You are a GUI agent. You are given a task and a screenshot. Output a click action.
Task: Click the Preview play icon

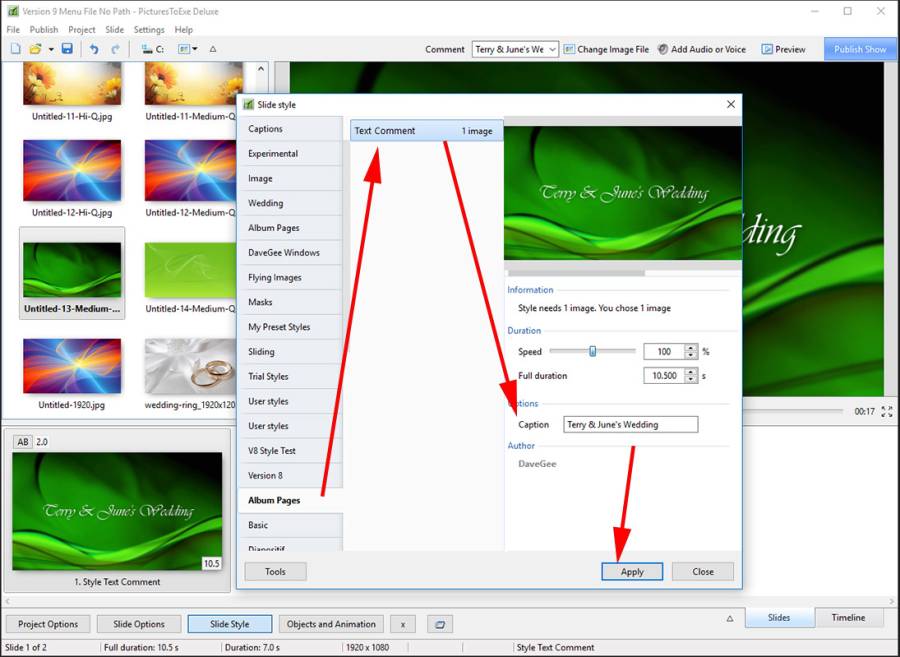pos(767,49)
